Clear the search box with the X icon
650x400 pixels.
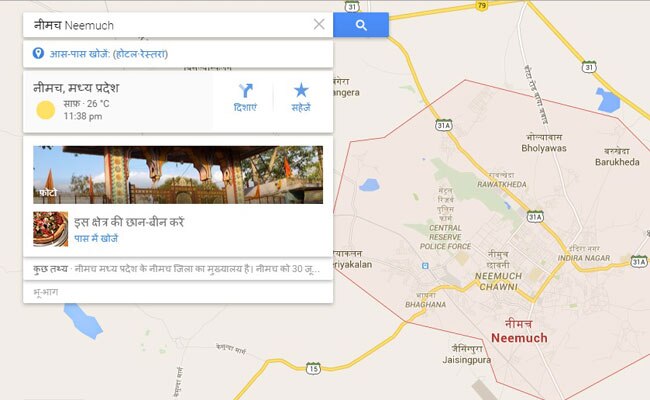319,24
